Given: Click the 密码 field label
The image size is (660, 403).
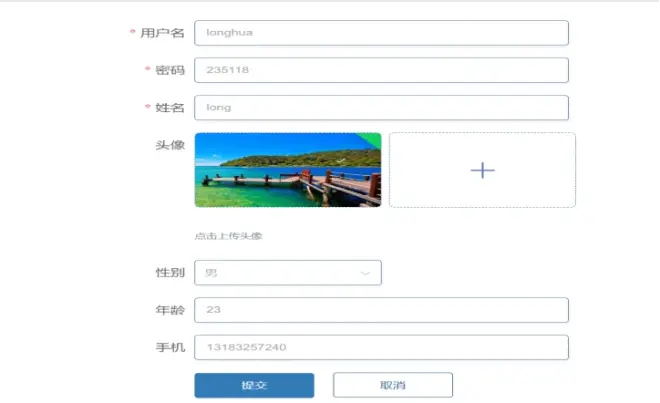Looking at the screenshot, I should pos(170,70).
